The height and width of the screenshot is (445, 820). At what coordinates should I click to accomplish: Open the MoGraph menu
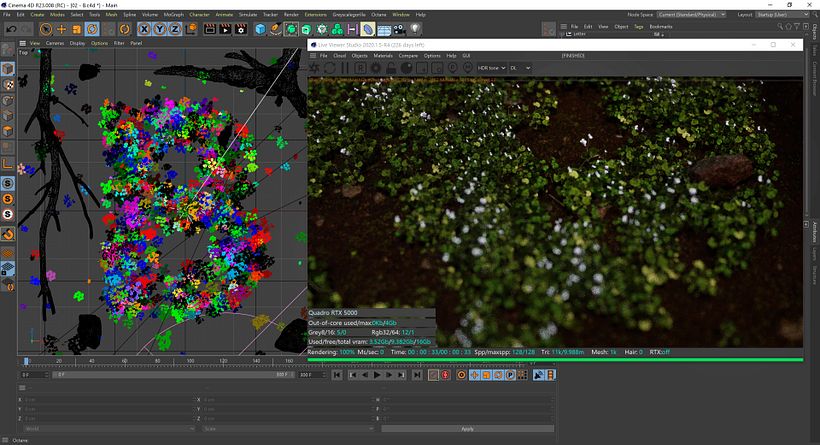(x=173, y=15)
